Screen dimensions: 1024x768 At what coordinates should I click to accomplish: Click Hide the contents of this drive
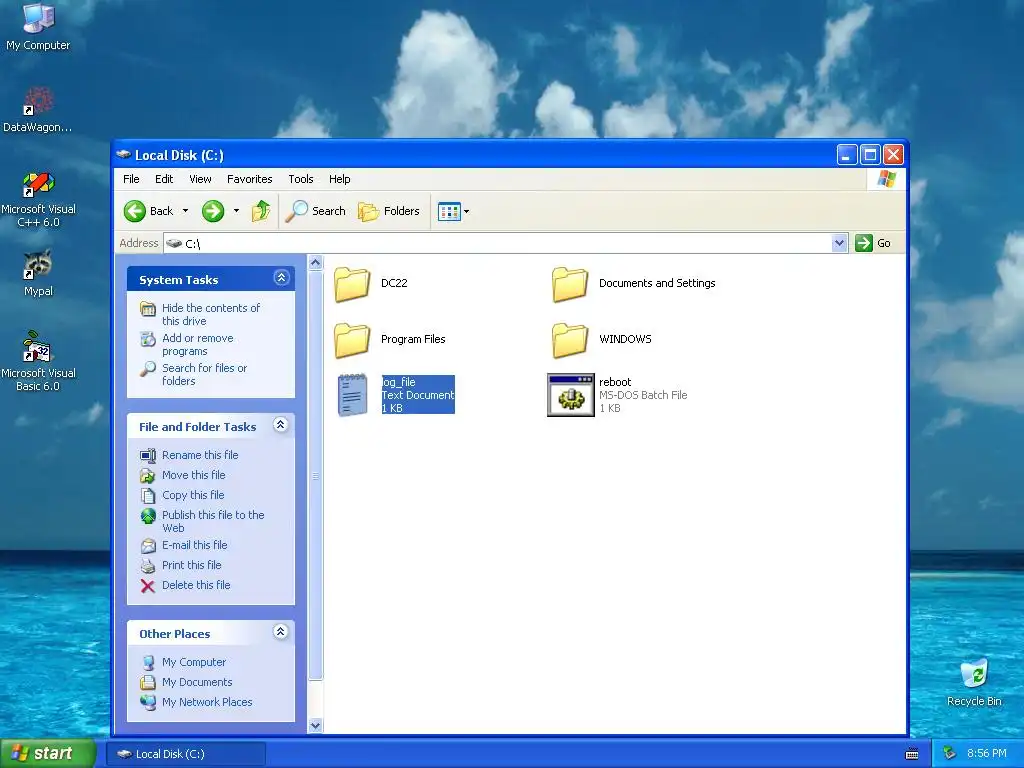(x=211, y=314)
